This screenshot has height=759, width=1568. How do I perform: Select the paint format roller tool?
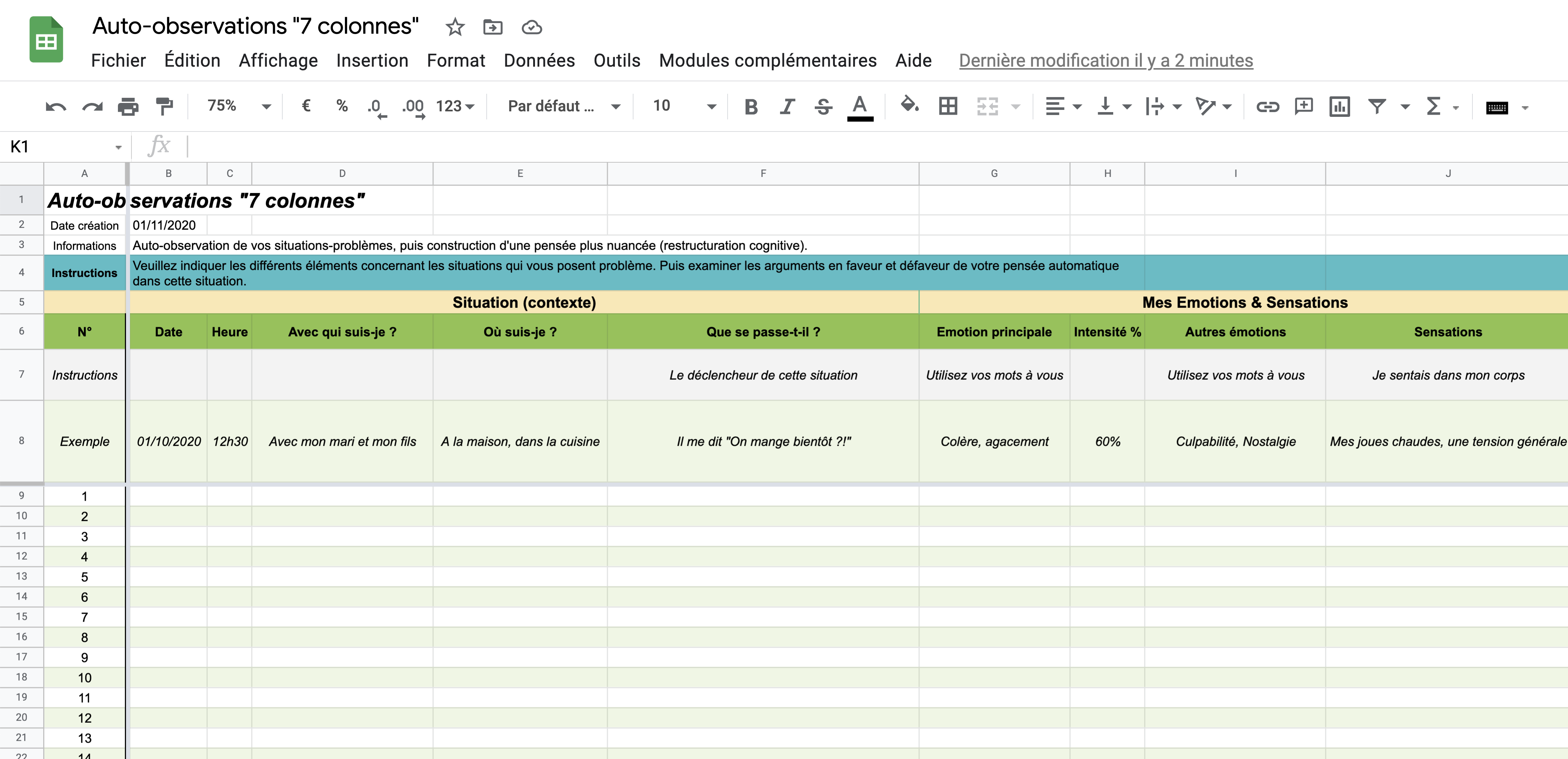[164, 107]
